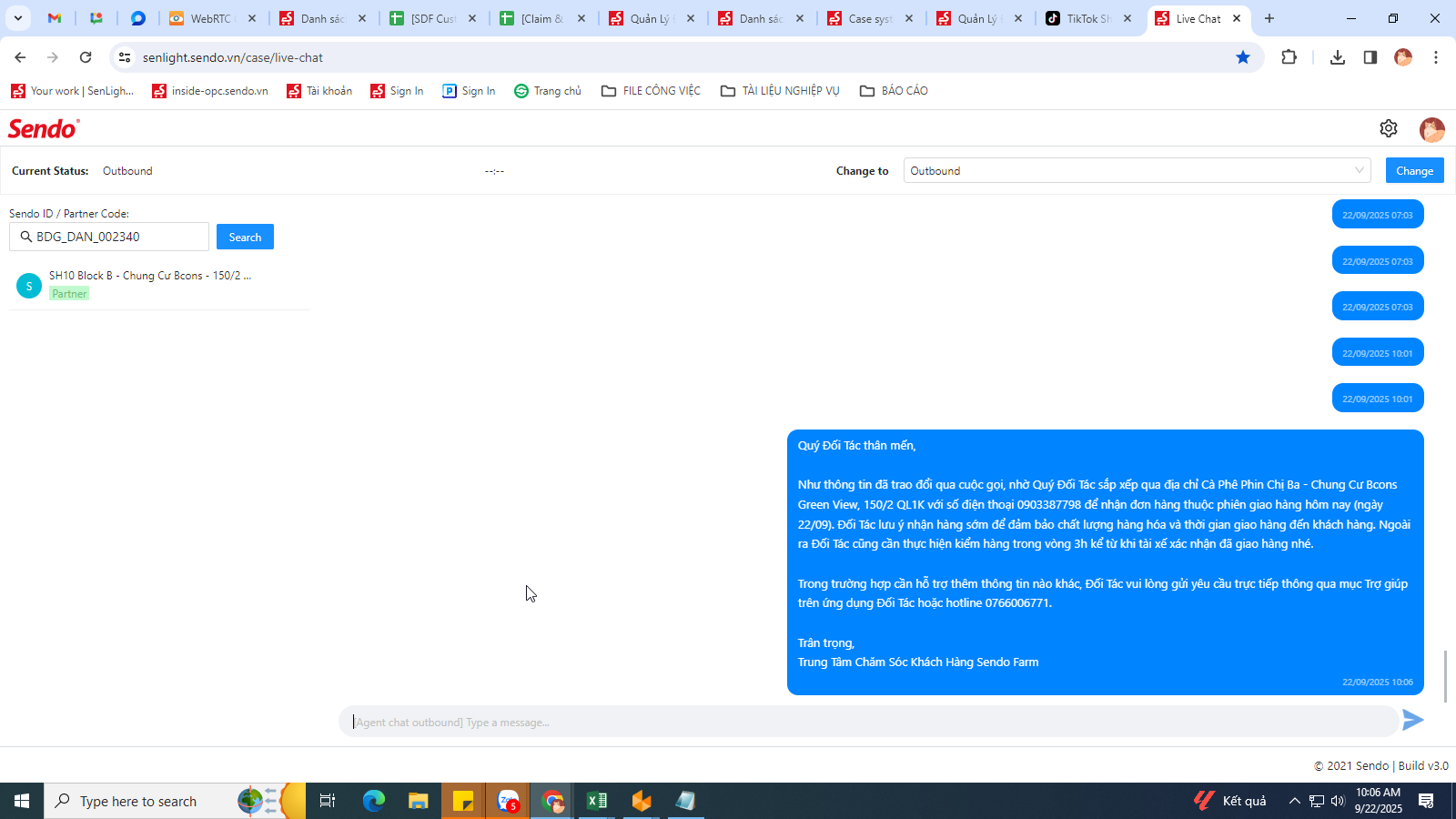Reload the page
1456x819 pixels.
tap(86, 57)
